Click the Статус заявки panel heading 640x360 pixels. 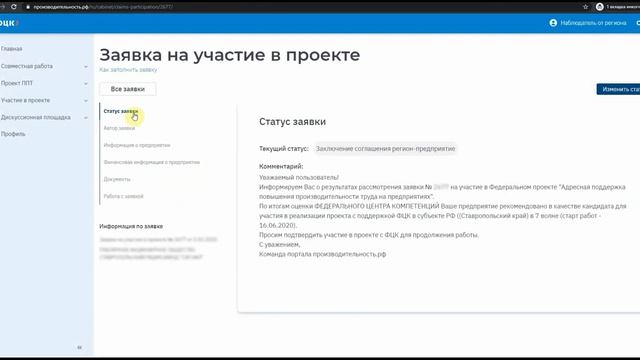(x=292, y=122)
